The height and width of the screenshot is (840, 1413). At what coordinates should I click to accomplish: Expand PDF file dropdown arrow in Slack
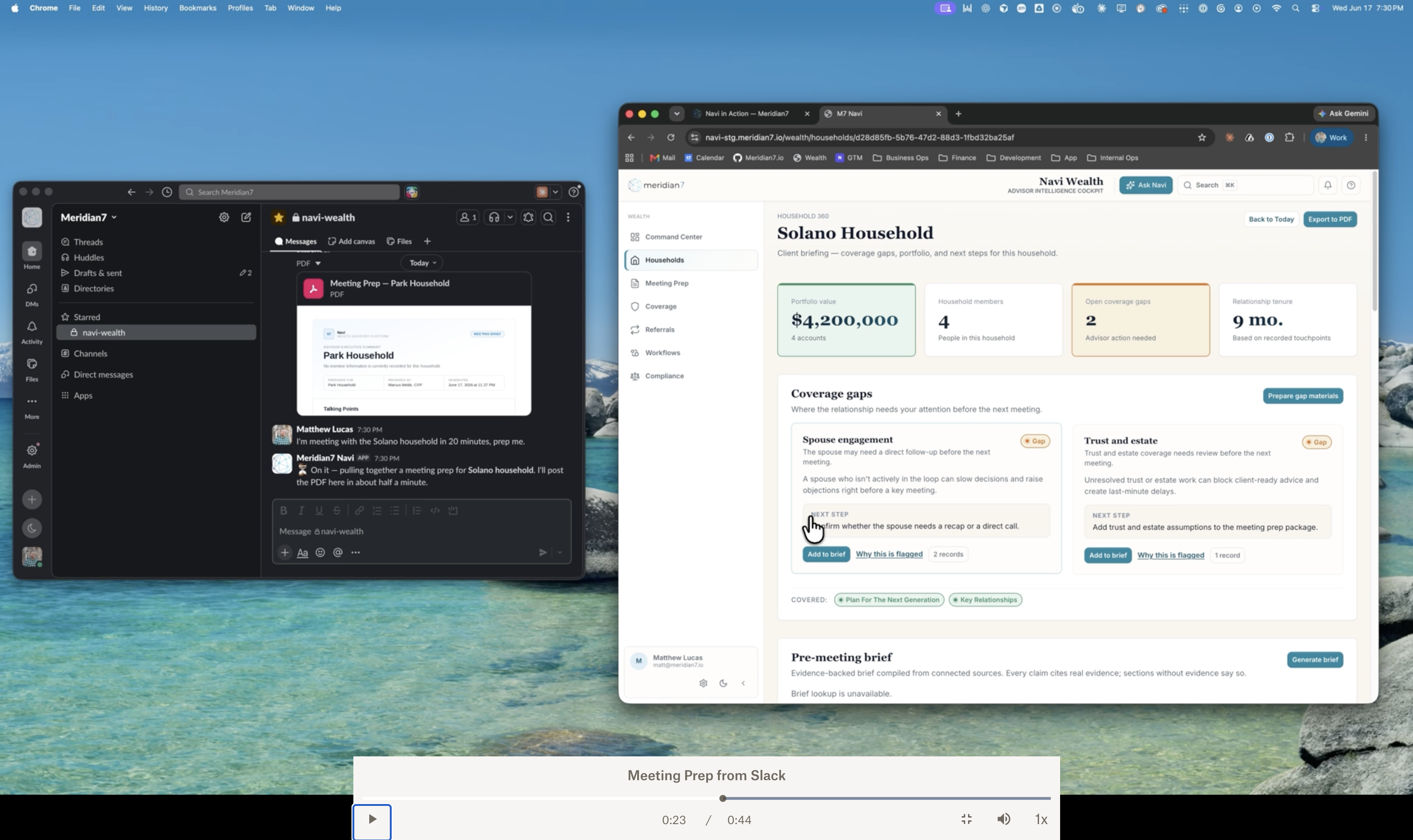[318, 263]
